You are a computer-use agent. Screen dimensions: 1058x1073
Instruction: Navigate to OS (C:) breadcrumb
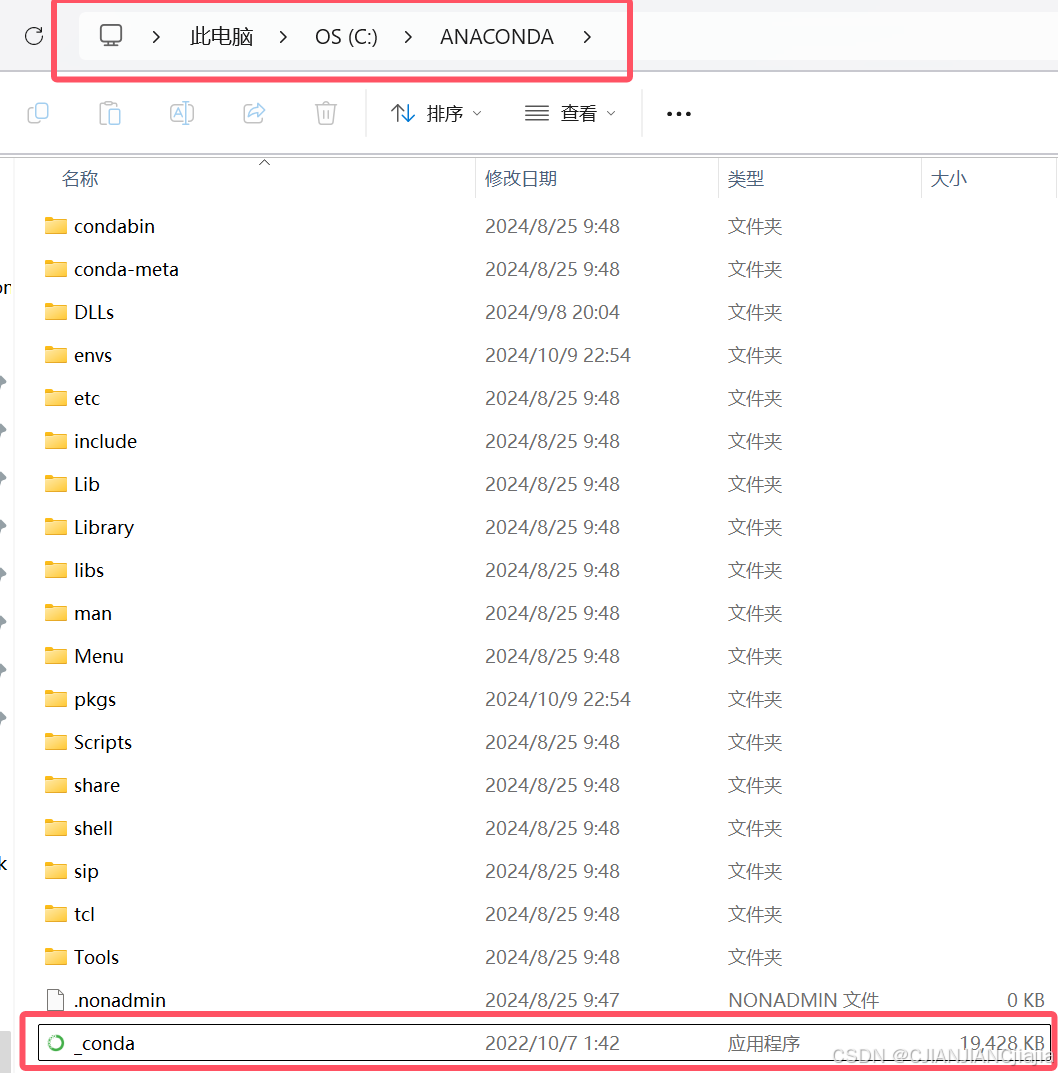point(346,36)
